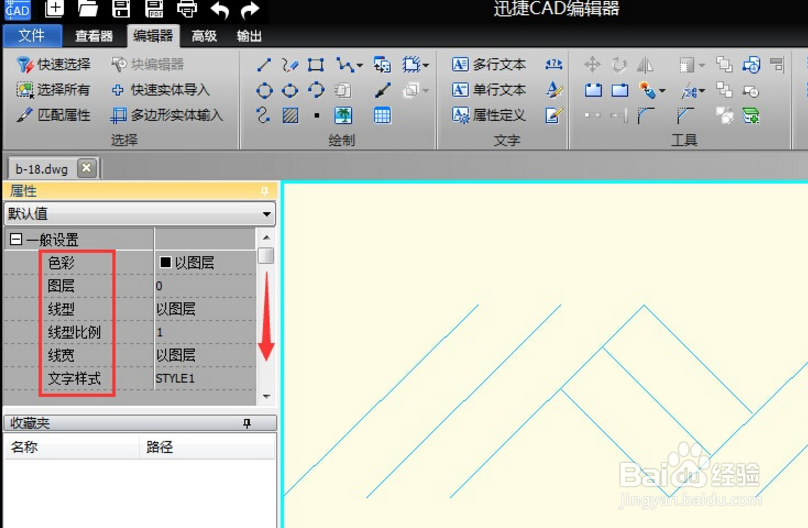Click the black color swatch for 色彩
Screen dimensions: 808x528
(165, 262)
